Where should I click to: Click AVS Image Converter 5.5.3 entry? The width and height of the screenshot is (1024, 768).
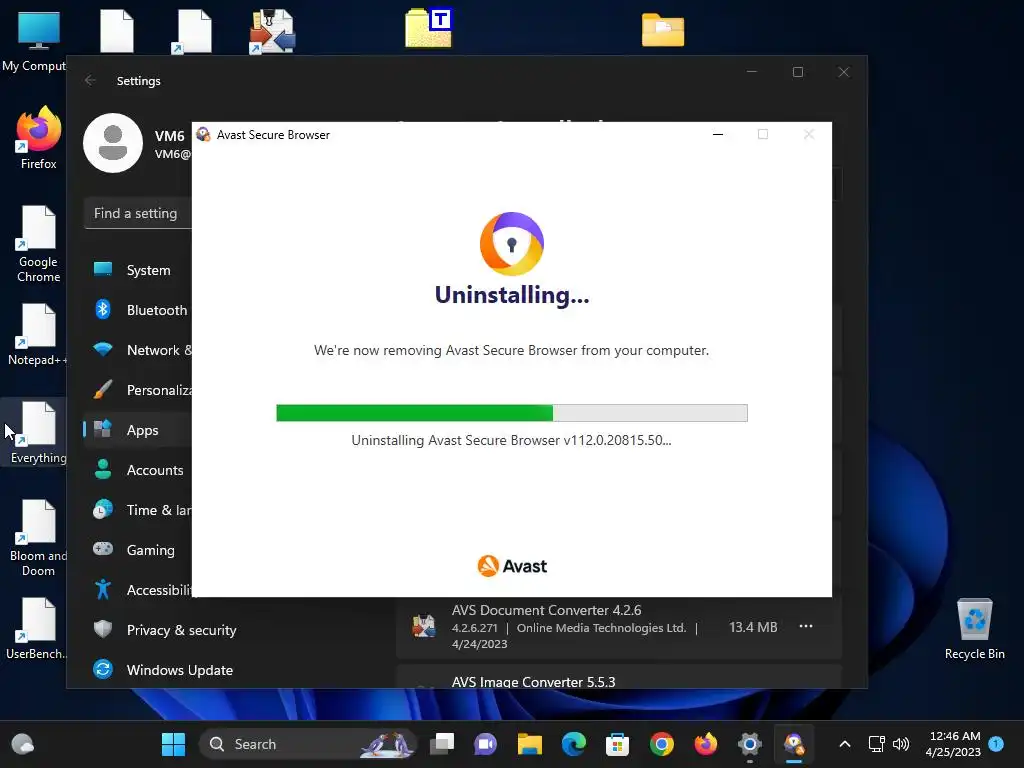[x=618, y=677]
